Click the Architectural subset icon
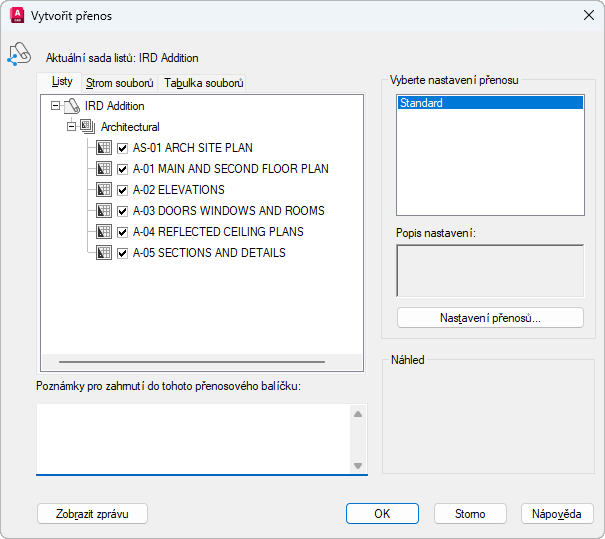Image resolution: width=605 pixels, height=539 pixels. pyautogui.click(x=88, y=127)
